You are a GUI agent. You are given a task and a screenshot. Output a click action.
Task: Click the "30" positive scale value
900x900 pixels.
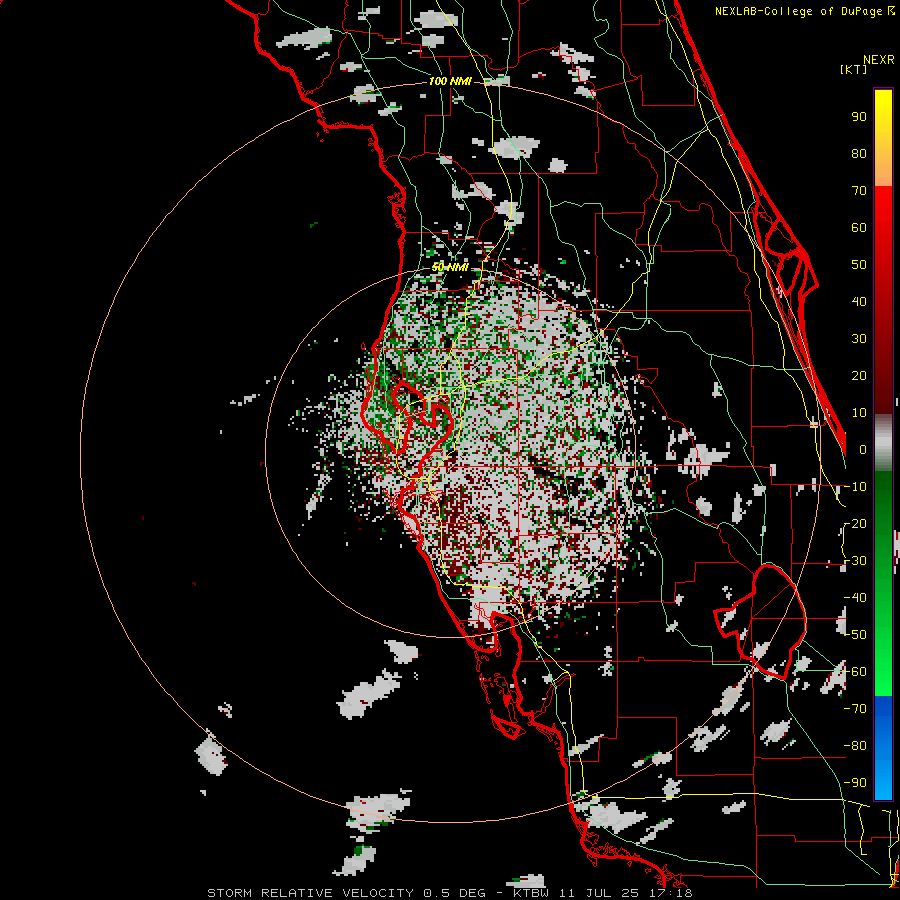[x=859, y=339]
